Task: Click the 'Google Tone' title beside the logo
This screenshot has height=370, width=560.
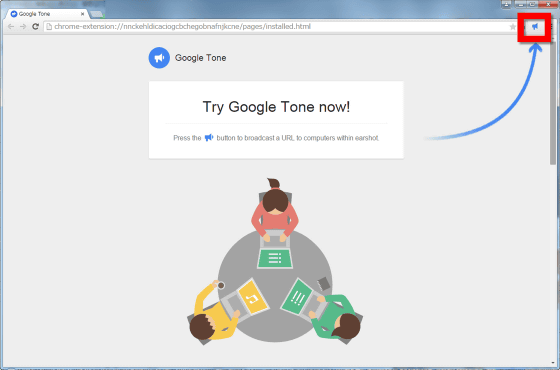Action: pos(200,58)
